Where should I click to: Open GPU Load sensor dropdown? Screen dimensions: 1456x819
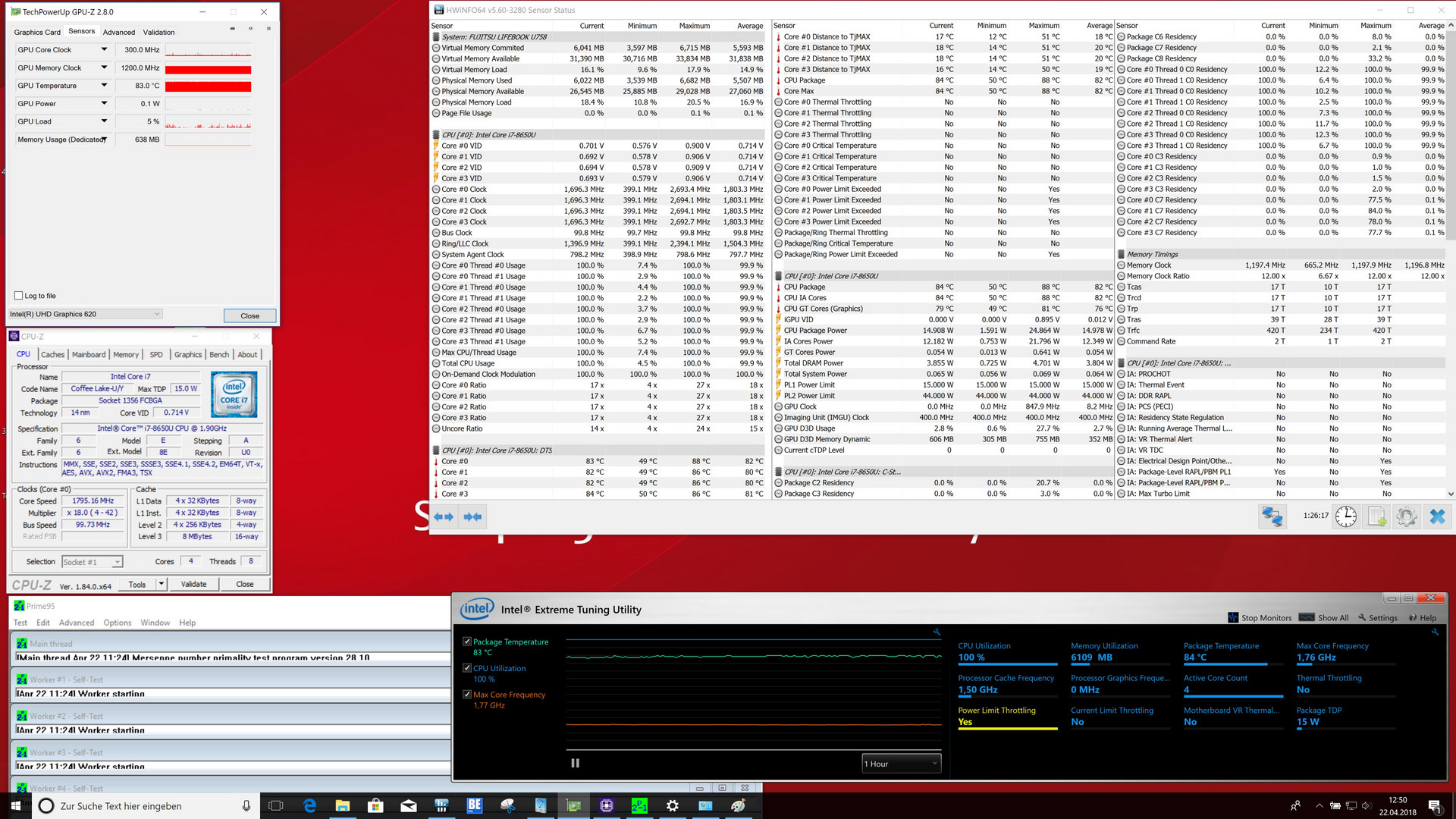[x=104, y=121]
